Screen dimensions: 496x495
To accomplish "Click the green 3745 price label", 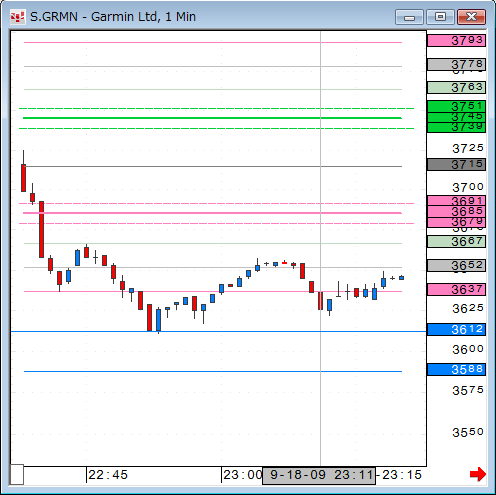I will click(x=456, y=117).
